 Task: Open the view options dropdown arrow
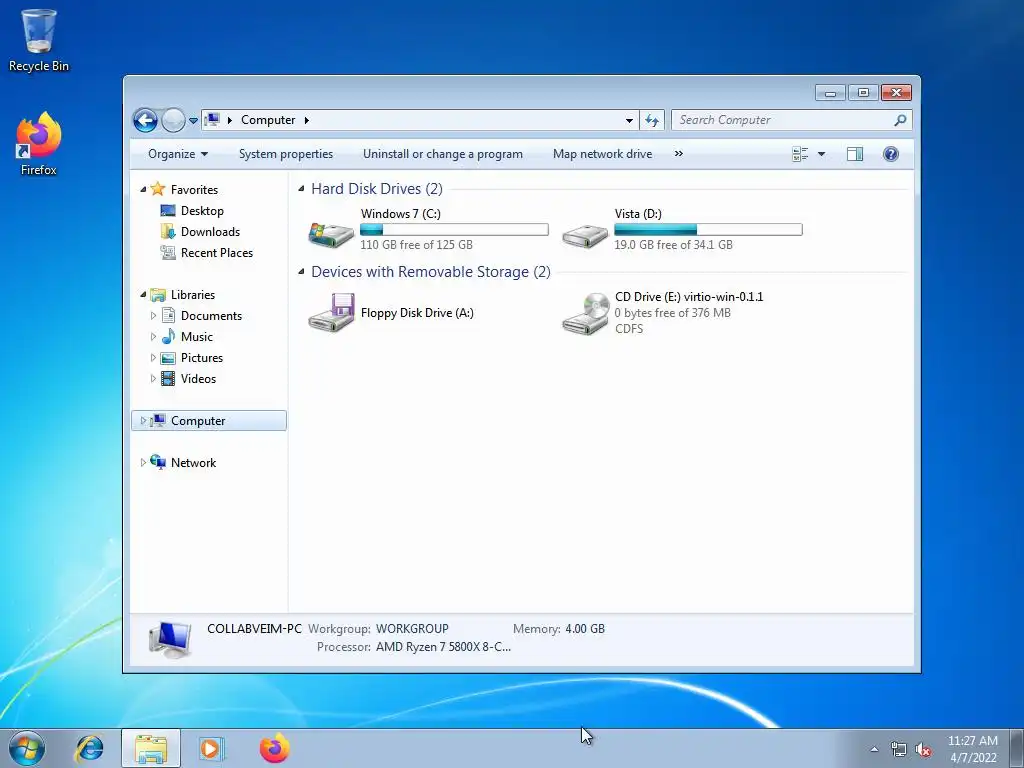(822, 154)
